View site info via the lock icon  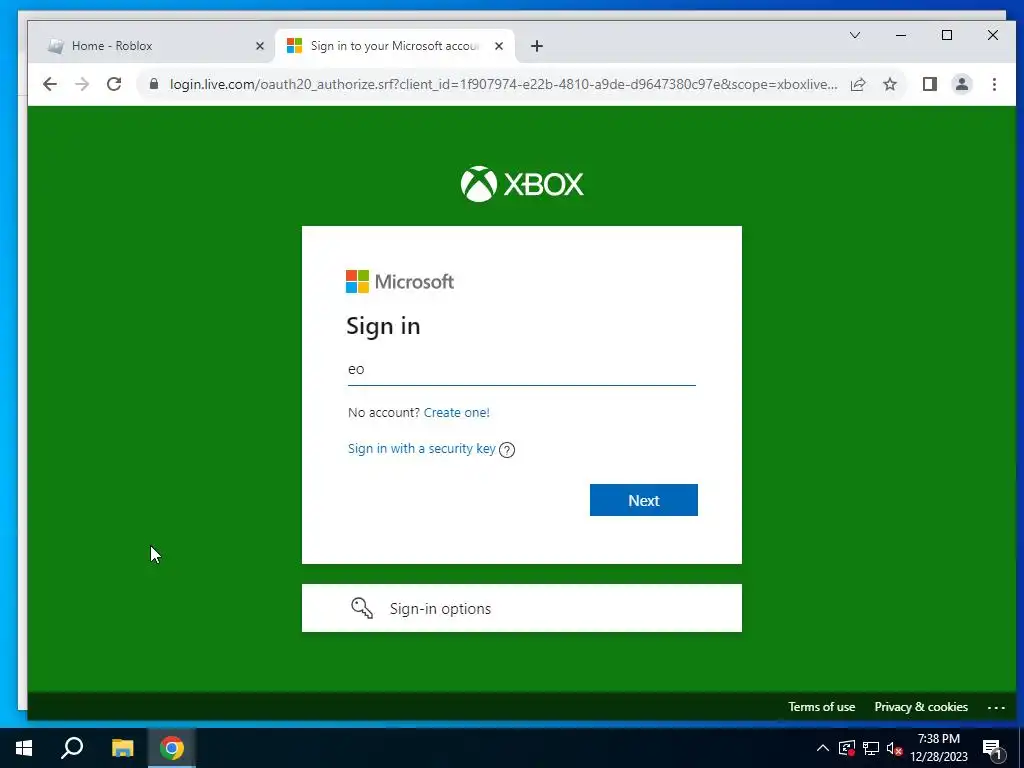pyautogui.click(x=154, y=84)
